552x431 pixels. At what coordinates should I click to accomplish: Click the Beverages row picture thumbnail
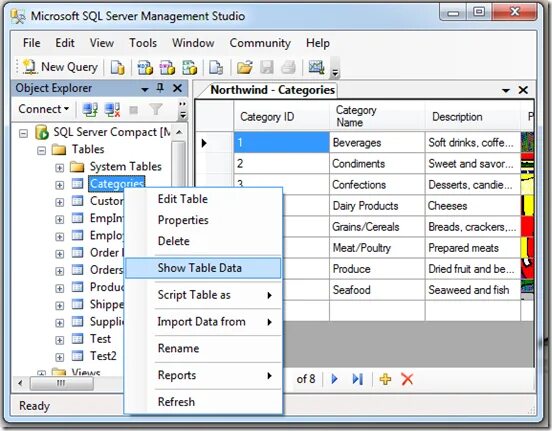tap(527, 143)
